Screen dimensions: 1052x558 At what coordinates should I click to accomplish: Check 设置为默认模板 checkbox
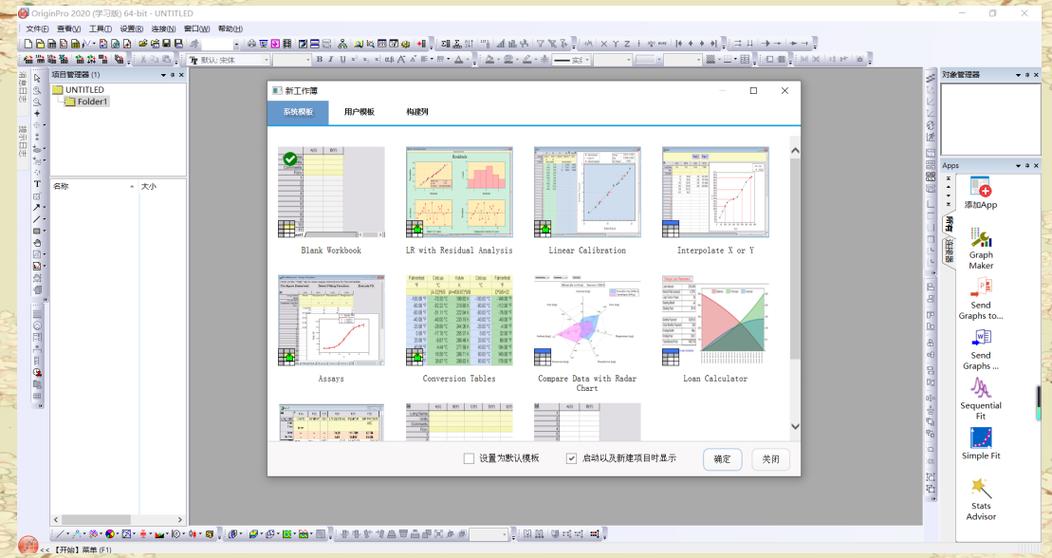(469, 459)
